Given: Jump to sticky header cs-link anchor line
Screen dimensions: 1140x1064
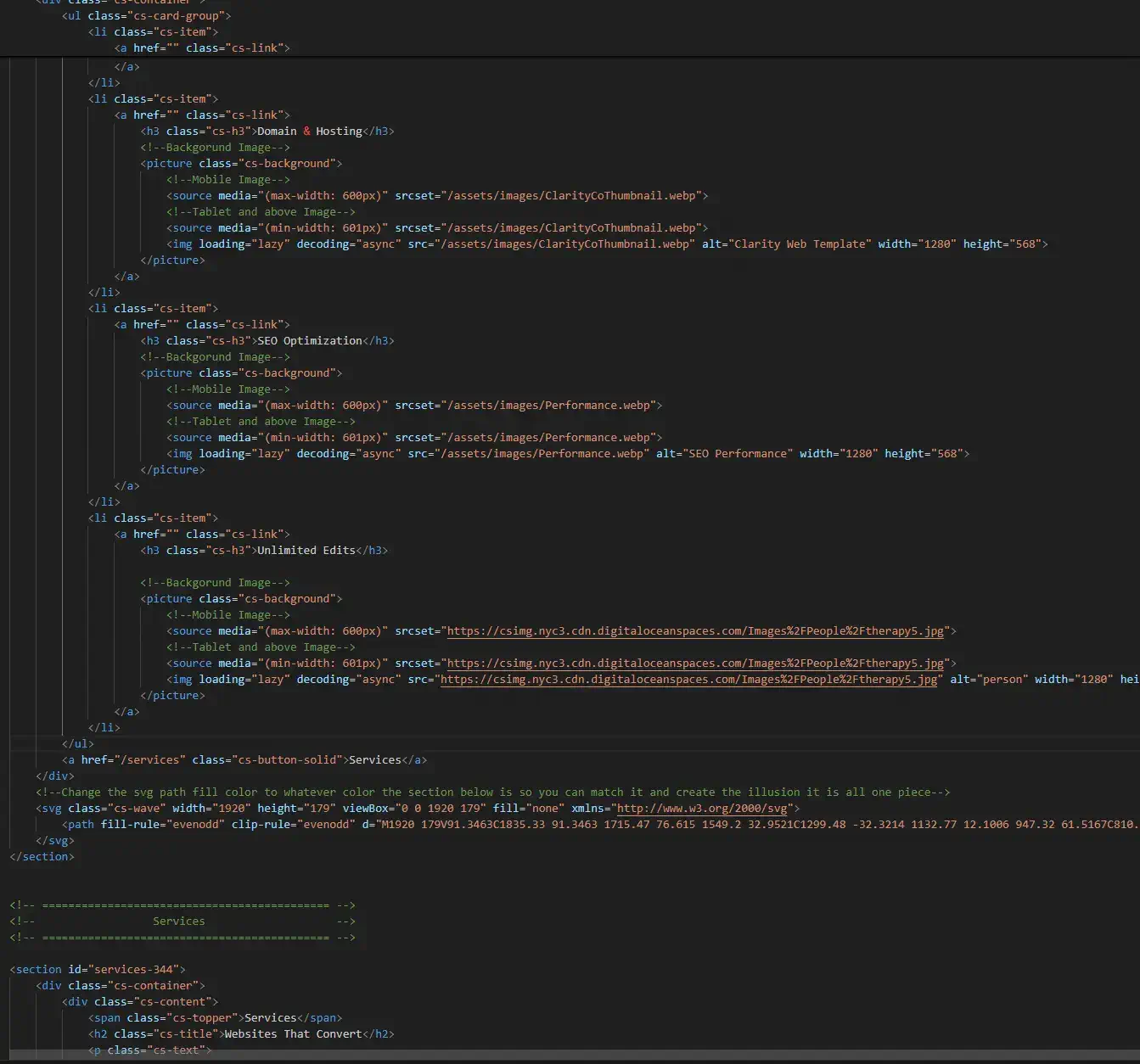Looking at the screenshot, I should click(x=202, y=48).
